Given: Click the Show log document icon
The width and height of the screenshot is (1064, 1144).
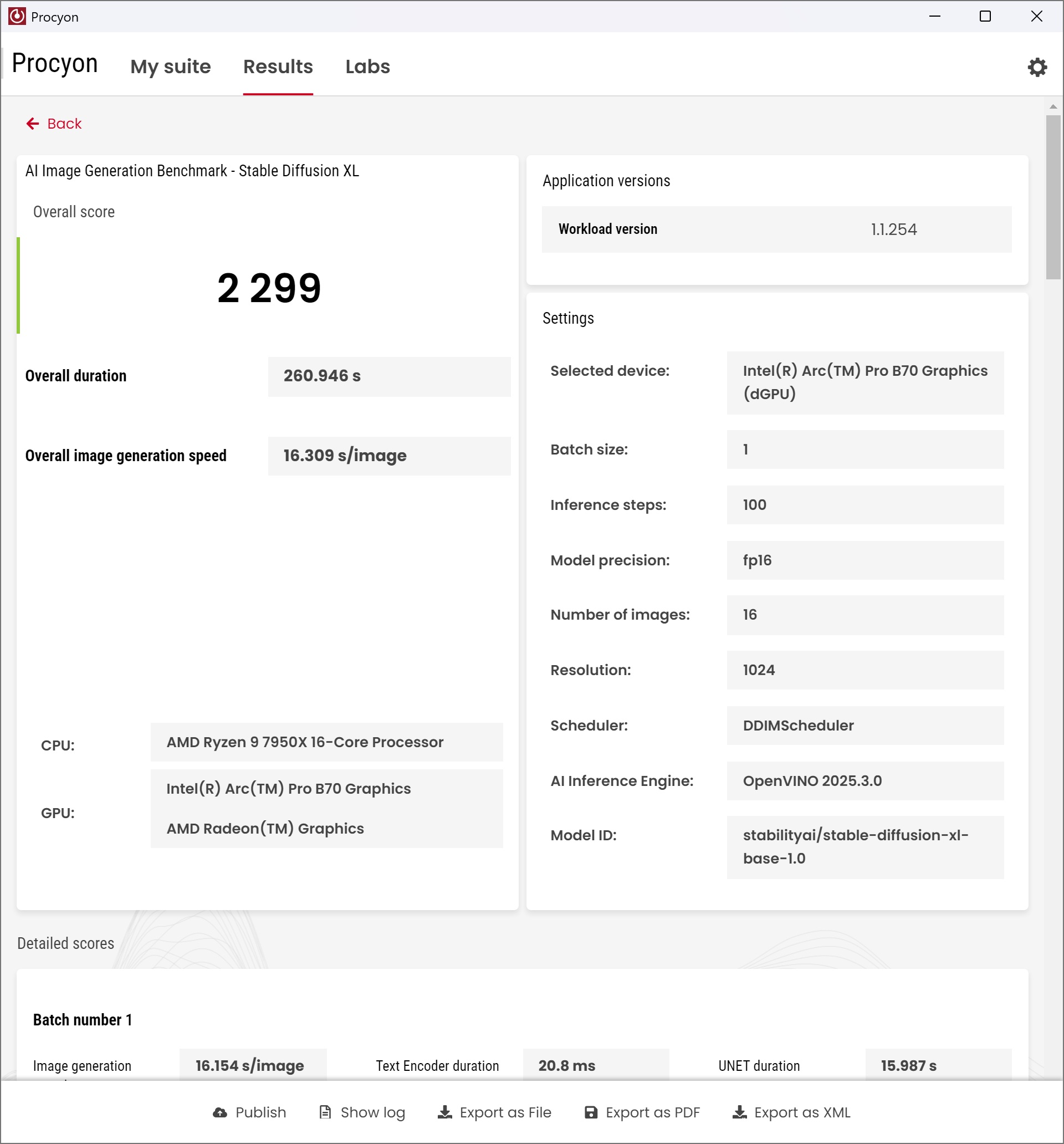Looking at the screenshot, I should coord(325,1112).
